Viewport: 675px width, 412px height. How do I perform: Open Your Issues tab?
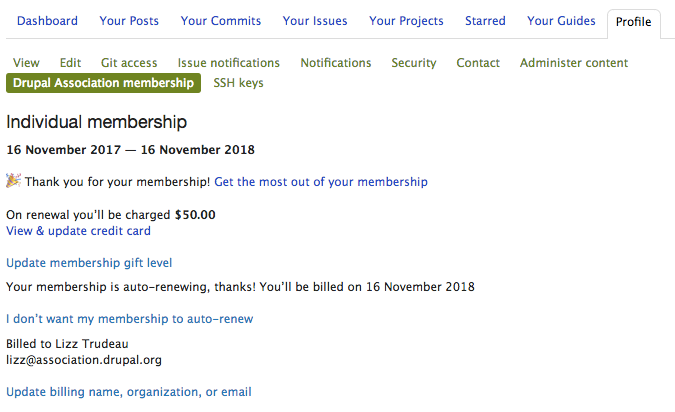coord(315,21)
